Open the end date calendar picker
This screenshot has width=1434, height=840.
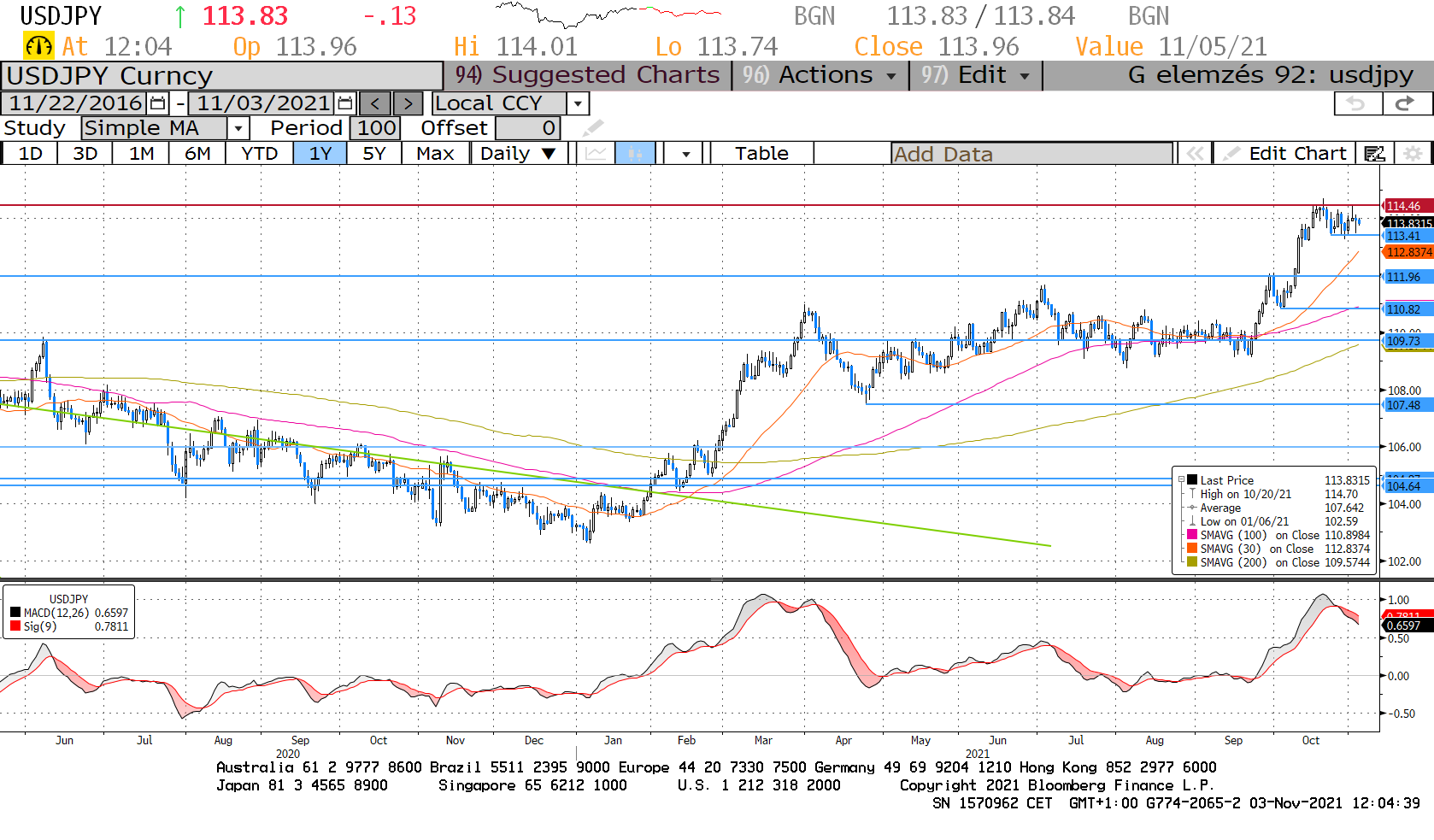[x=345, y=103]
